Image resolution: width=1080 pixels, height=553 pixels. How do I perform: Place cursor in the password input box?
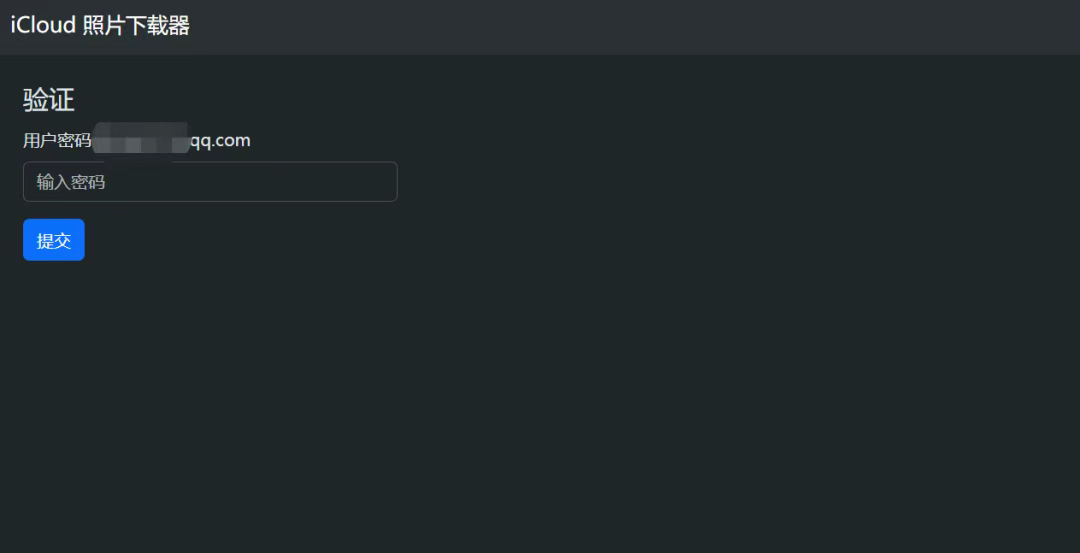click(x=210, y=182)
